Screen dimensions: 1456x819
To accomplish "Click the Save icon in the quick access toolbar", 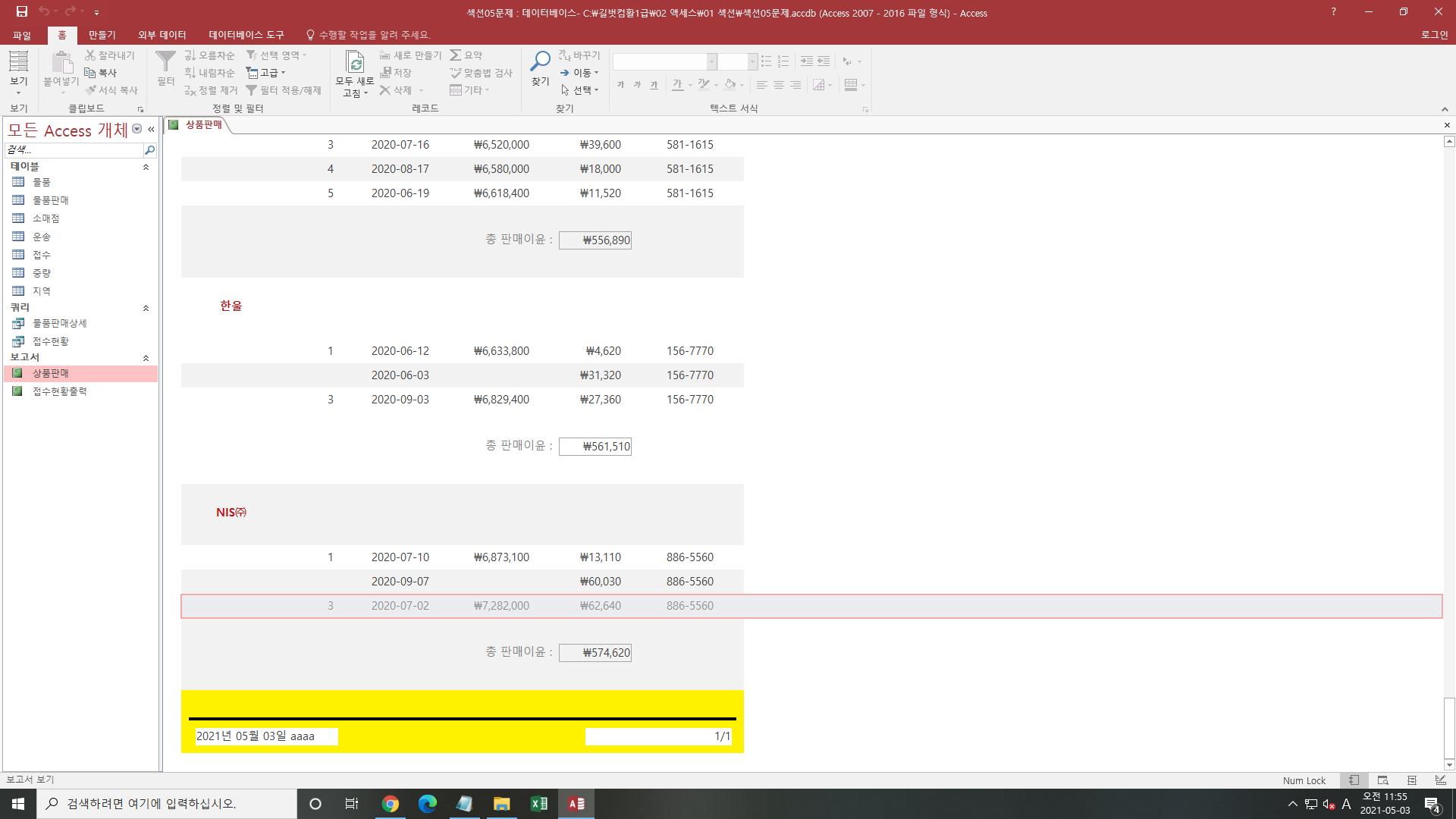I will (21, 11).
